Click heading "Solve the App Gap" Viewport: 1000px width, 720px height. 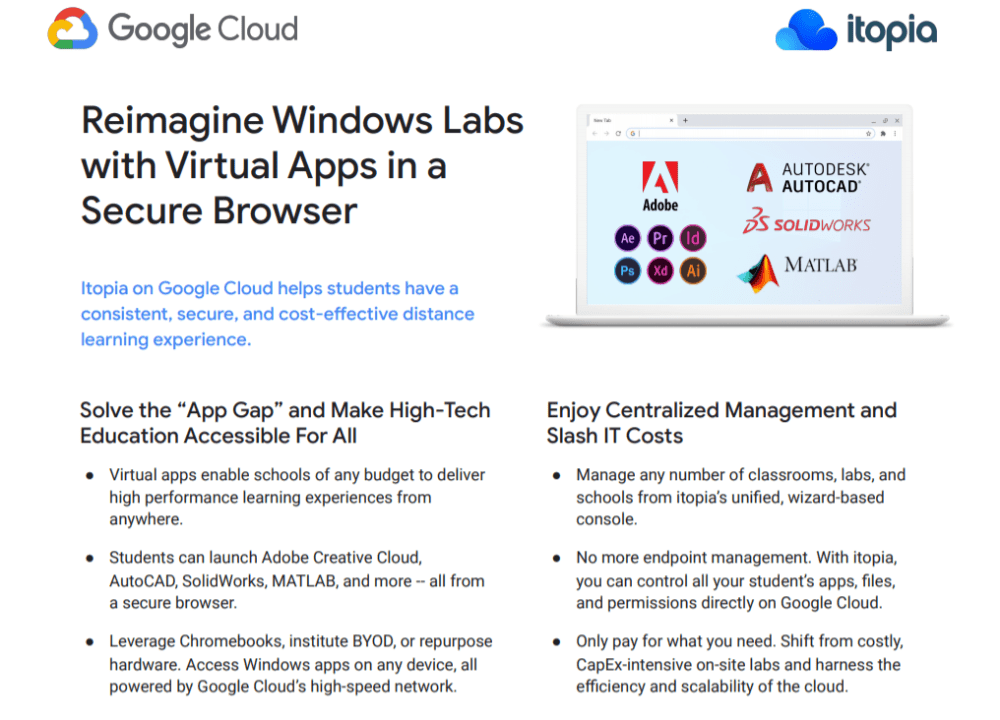[x=285, y=423]
